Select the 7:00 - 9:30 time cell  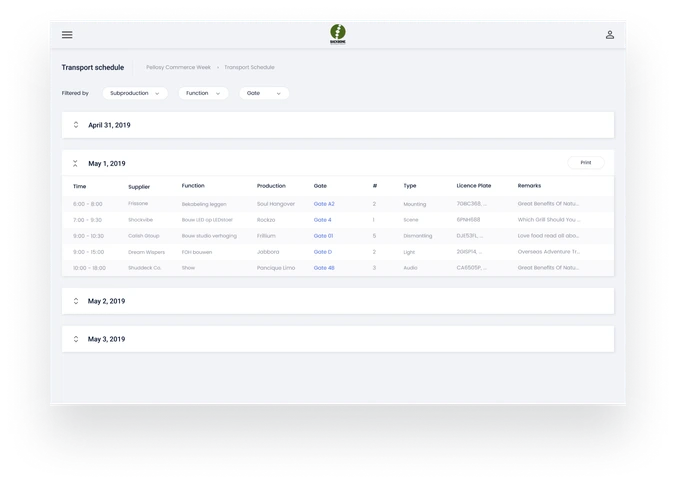pos(88,220)
